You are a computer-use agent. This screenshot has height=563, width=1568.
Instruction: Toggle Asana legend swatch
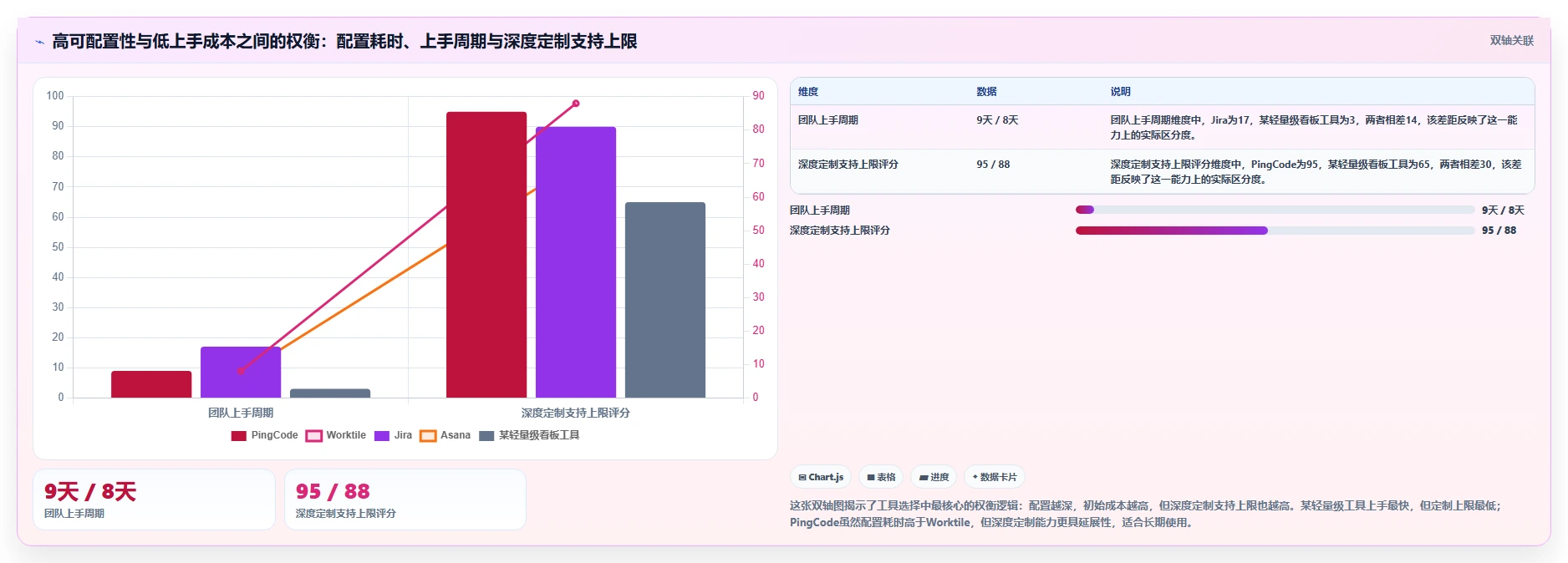428,436
